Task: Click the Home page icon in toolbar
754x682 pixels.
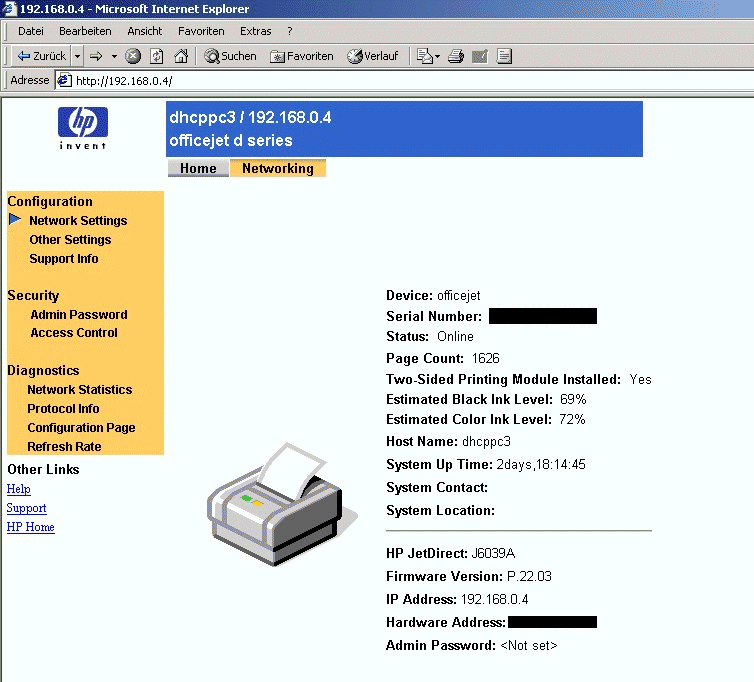Action: pos(181,56)
